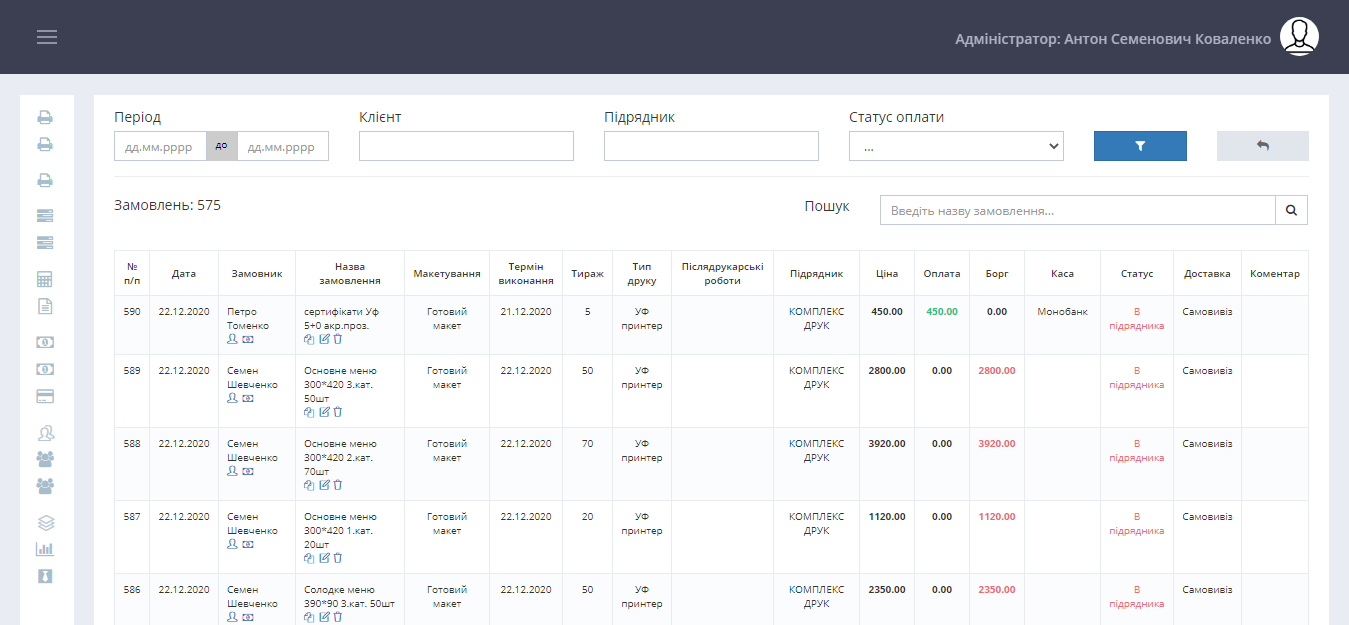Open the credit card icon in the sidebar

point(45,396)
